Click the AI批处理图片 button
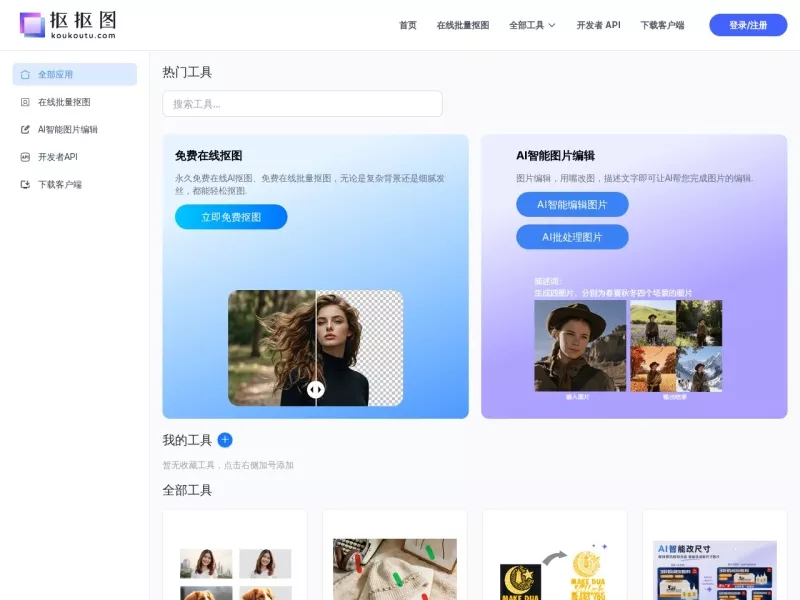This screenshot has height=600, width=800. pos(572,237)
